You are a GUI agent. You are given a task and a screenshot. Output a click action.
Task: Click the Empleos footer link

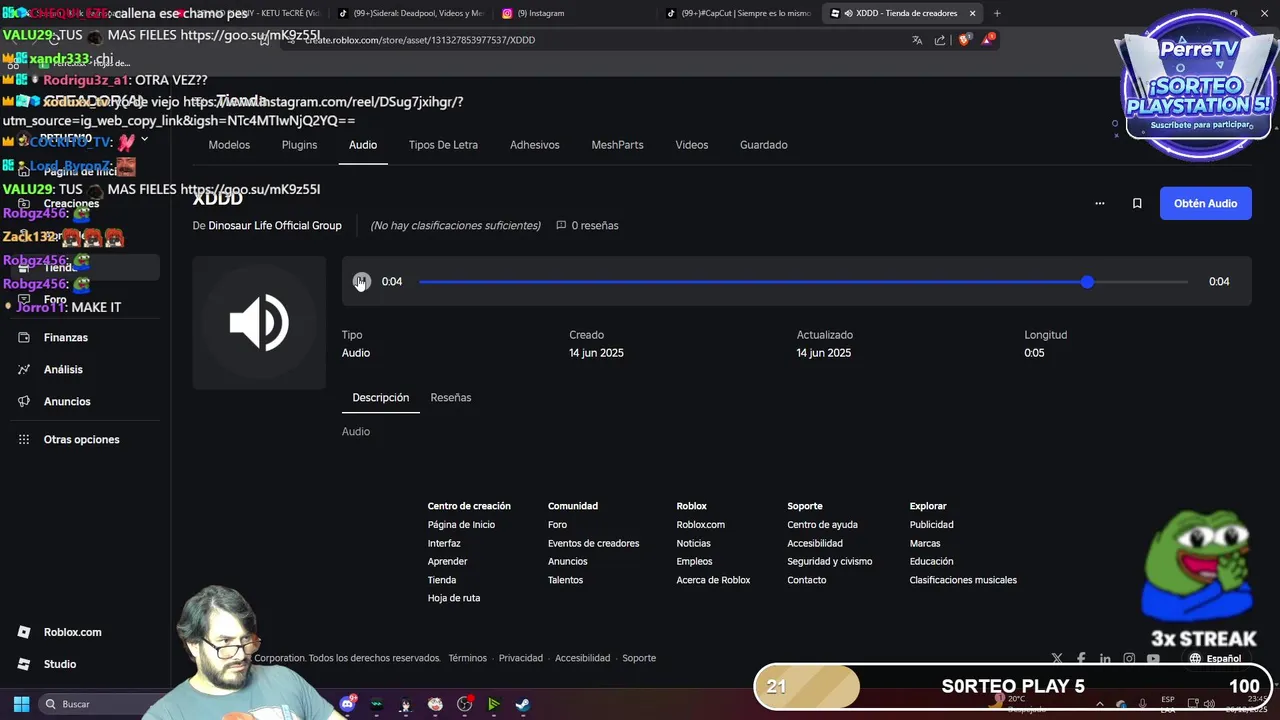click(694, 562)
